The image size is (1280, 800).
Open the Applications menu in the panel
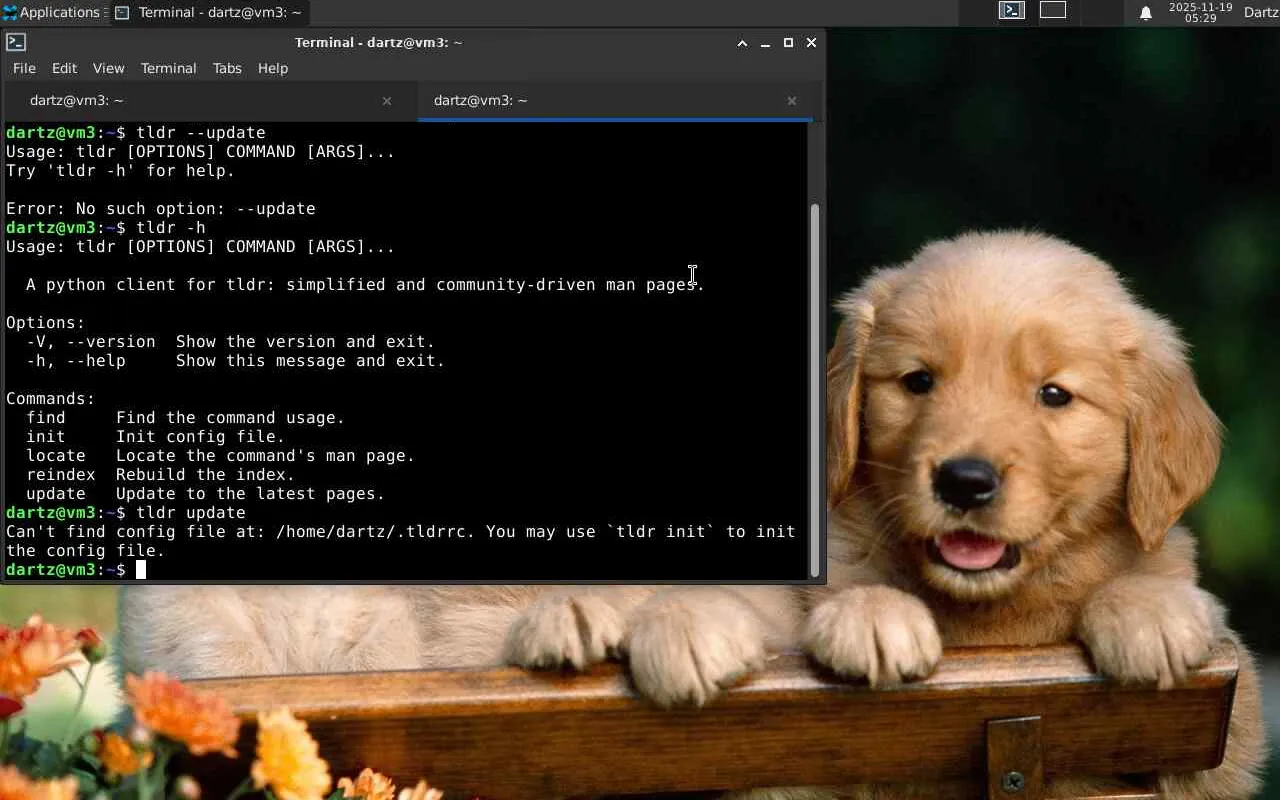click(52, 12)
